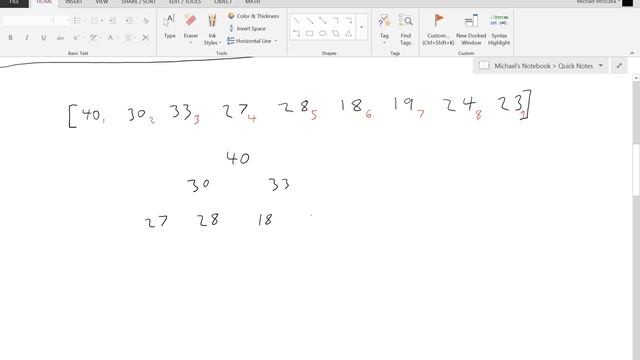
Task: Select the straight line shape
Action: pos(297,20)
